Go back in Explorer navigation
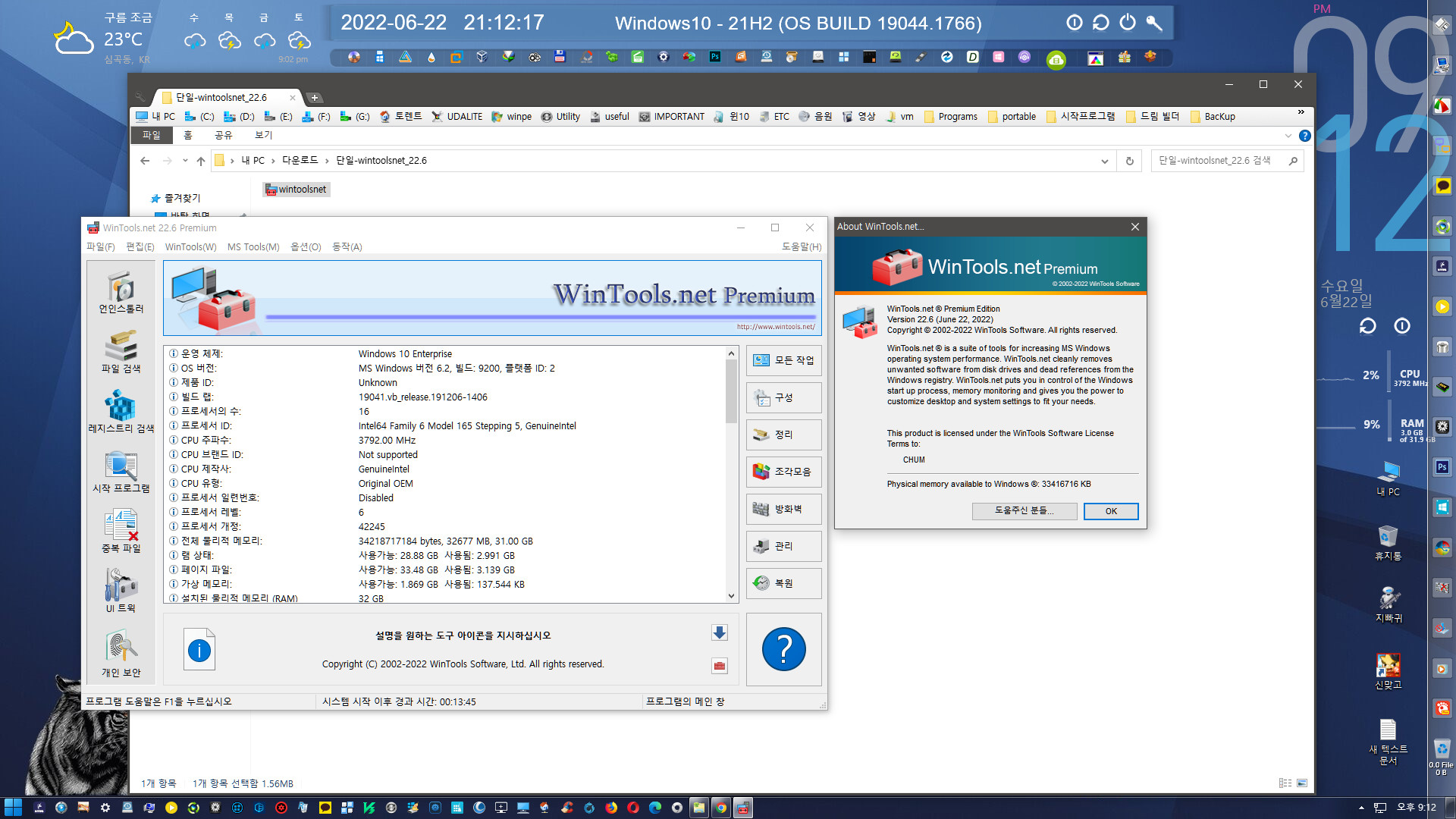 tap(145, 161)
